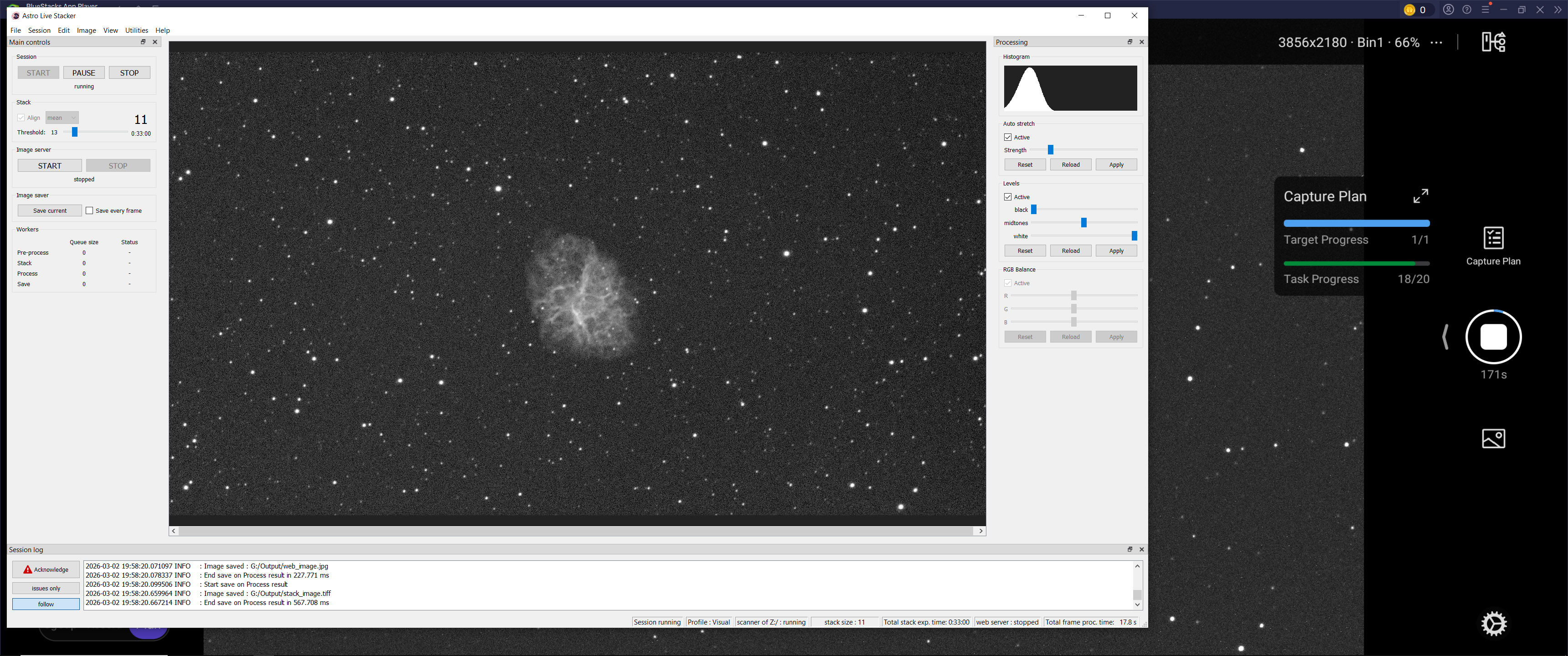Toggle Levels Active checkbox
The image size is (1568, 656).
coord(1008,197)
